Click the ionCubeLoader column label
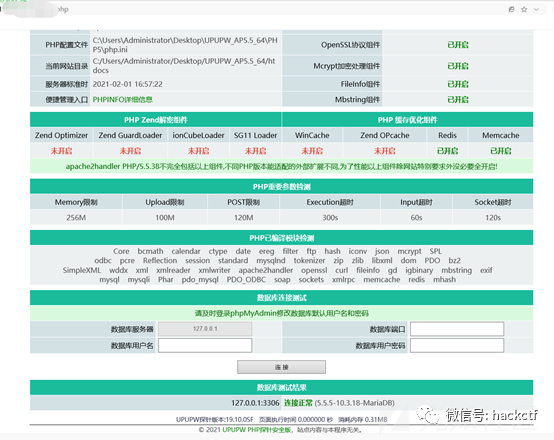The image size is (554, 440). pos(198,135)
